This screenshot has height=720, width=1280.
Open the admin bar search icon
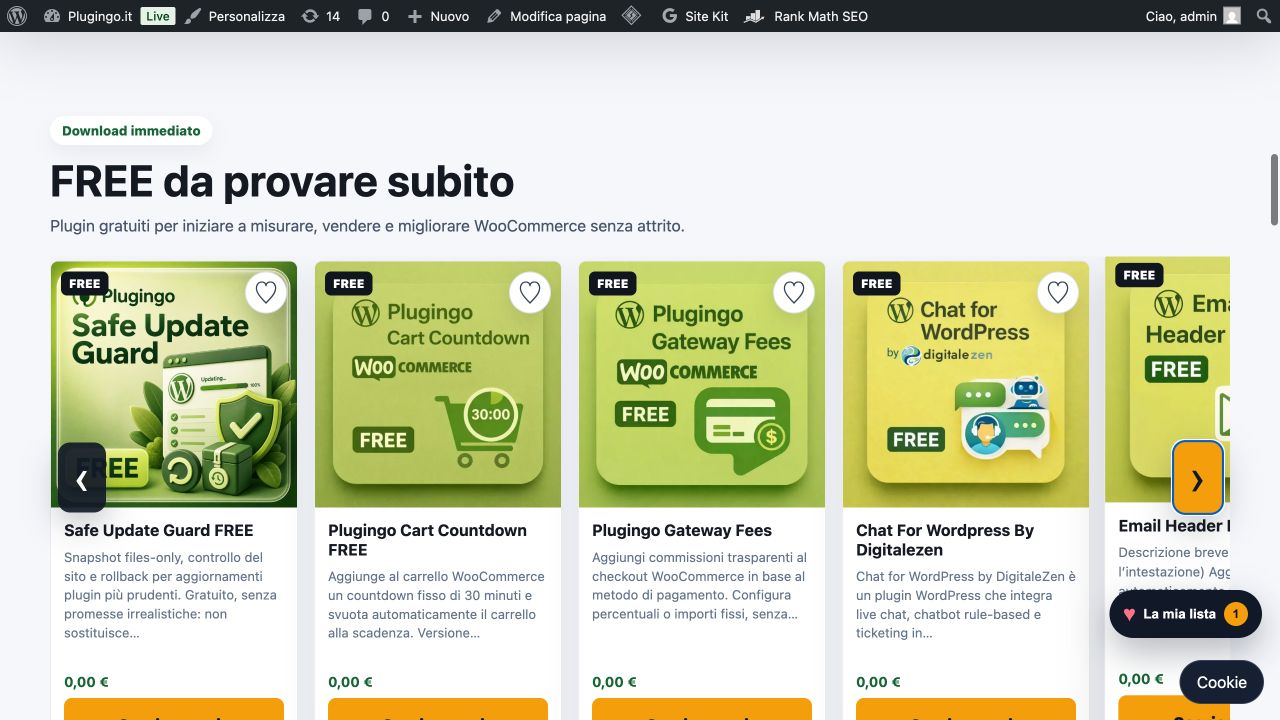coord(1263,16)
